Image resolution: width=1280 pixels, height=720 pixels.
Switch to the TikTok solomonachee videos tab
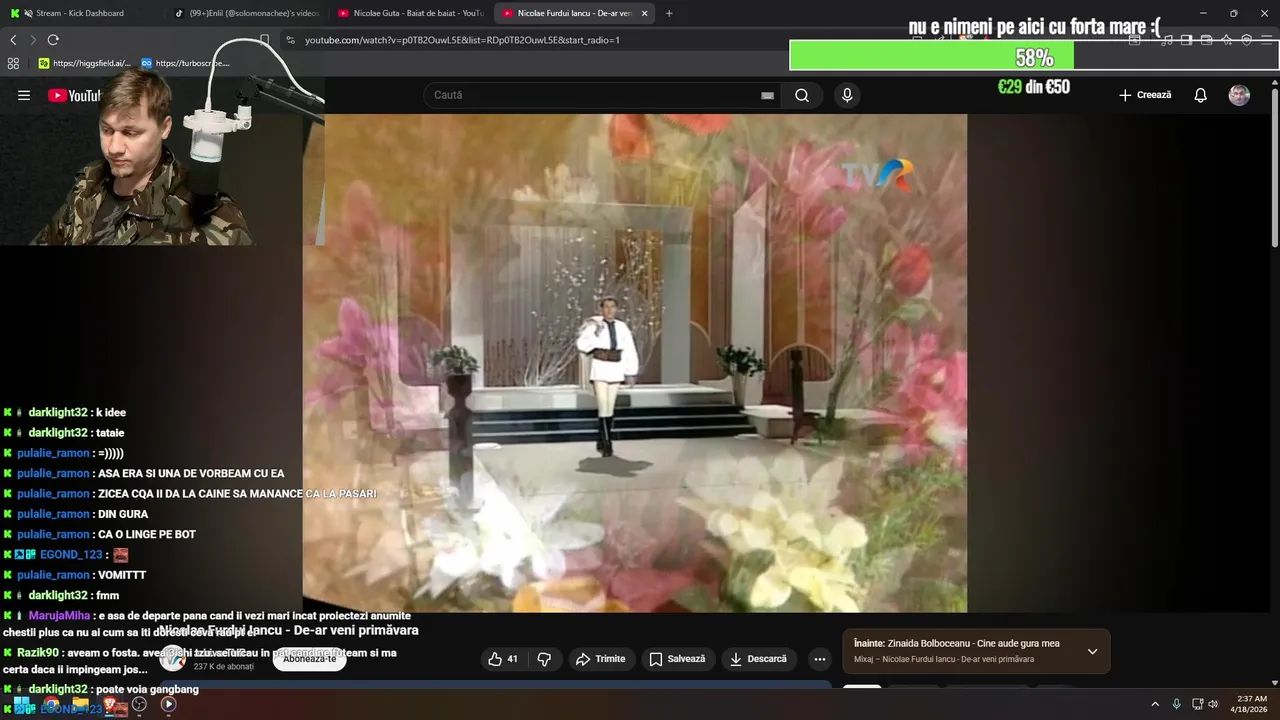pyautogui.click(x=246, y=13)
